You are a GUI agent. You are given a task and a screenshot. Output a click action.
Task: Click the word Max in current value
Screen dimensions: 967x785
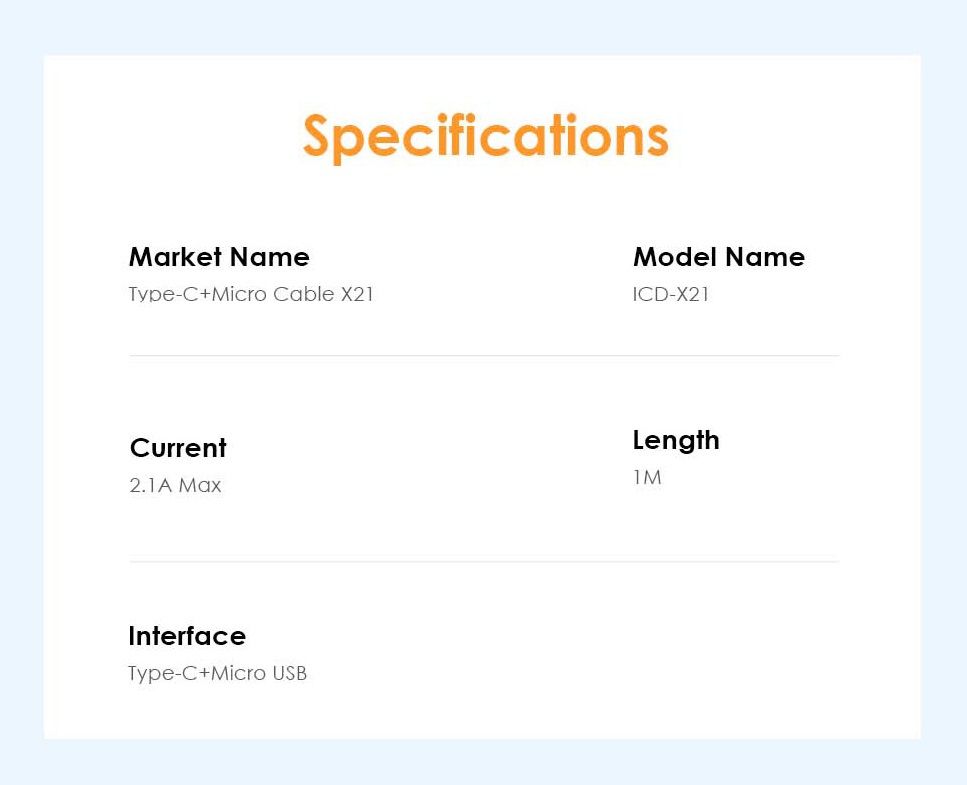pos(200,486)
